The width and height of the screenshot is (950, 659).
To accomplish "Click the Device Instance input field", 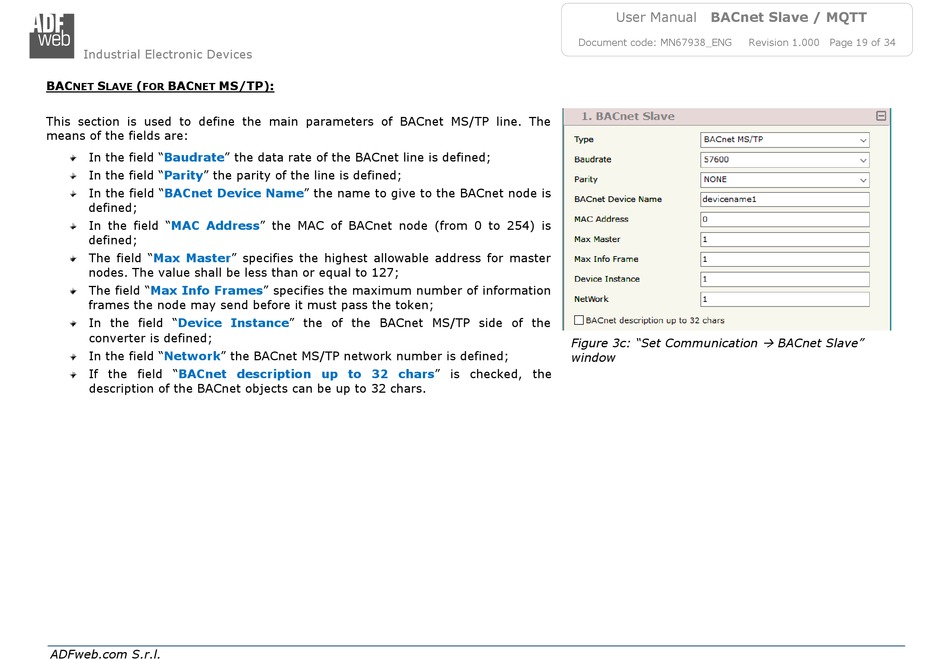I will click(785, 279).
